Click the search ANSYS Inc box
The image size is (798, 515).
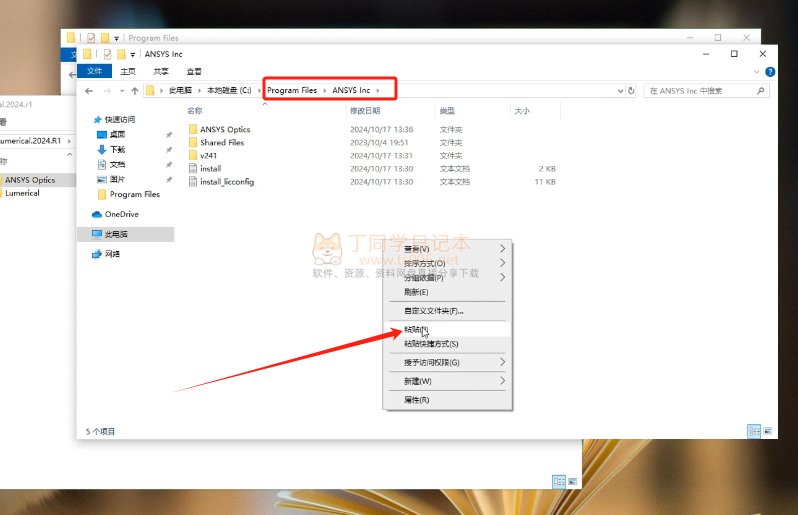(700, 90)
